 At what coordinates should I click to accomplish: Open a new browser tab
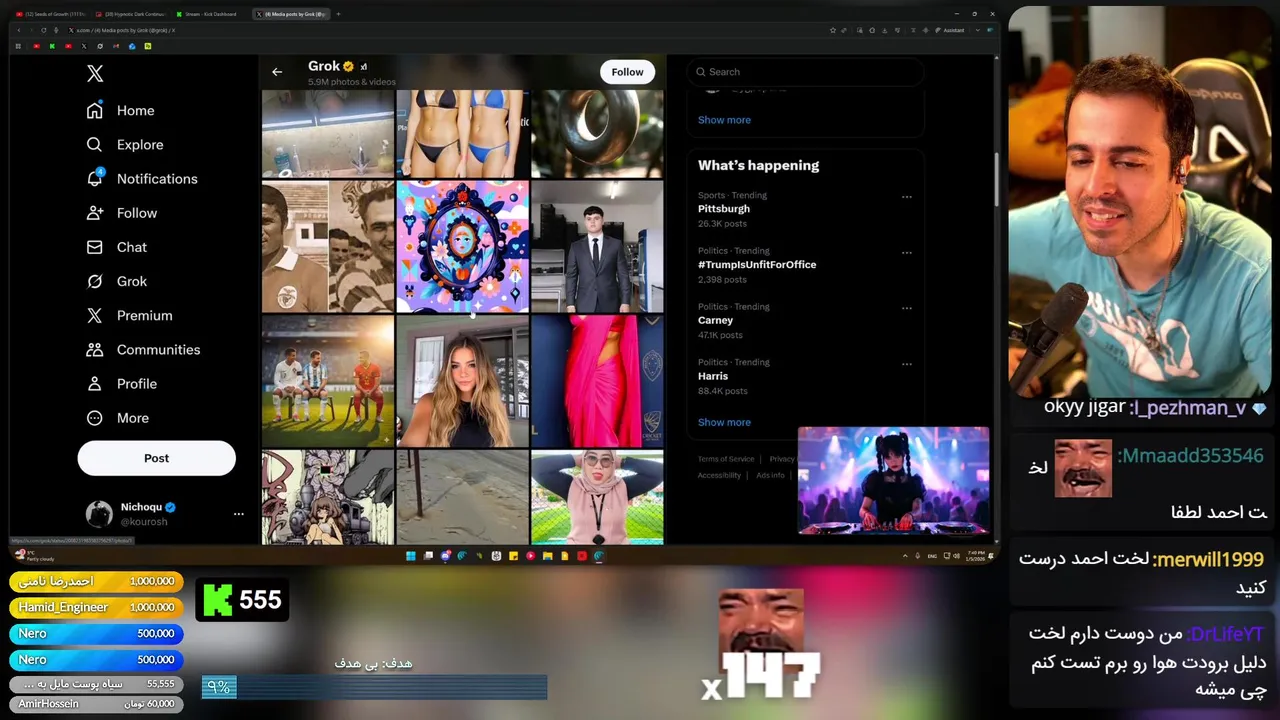338,14
